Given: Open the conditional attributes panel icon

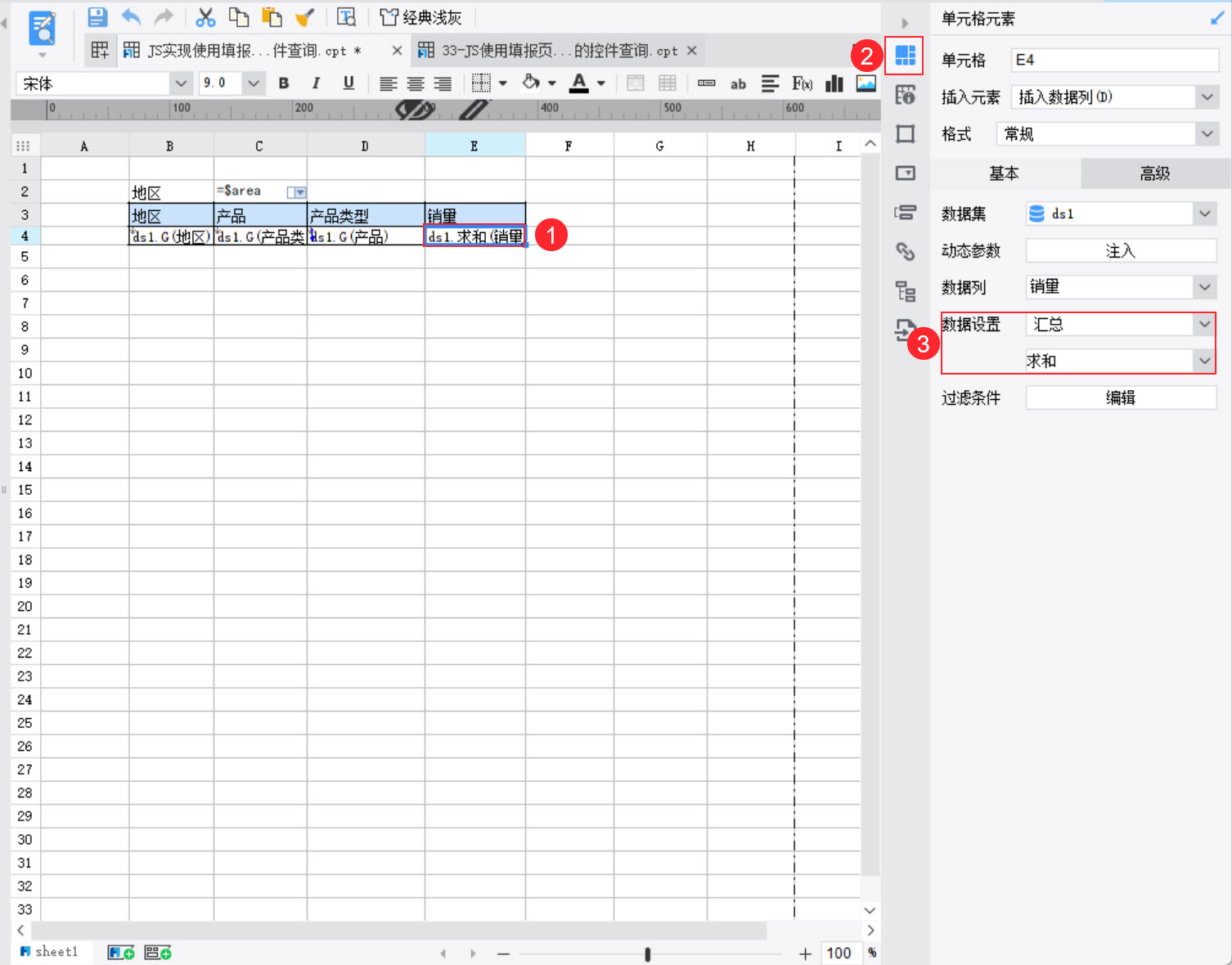Looking at the screenshot, I should click(x=905, y=213).
